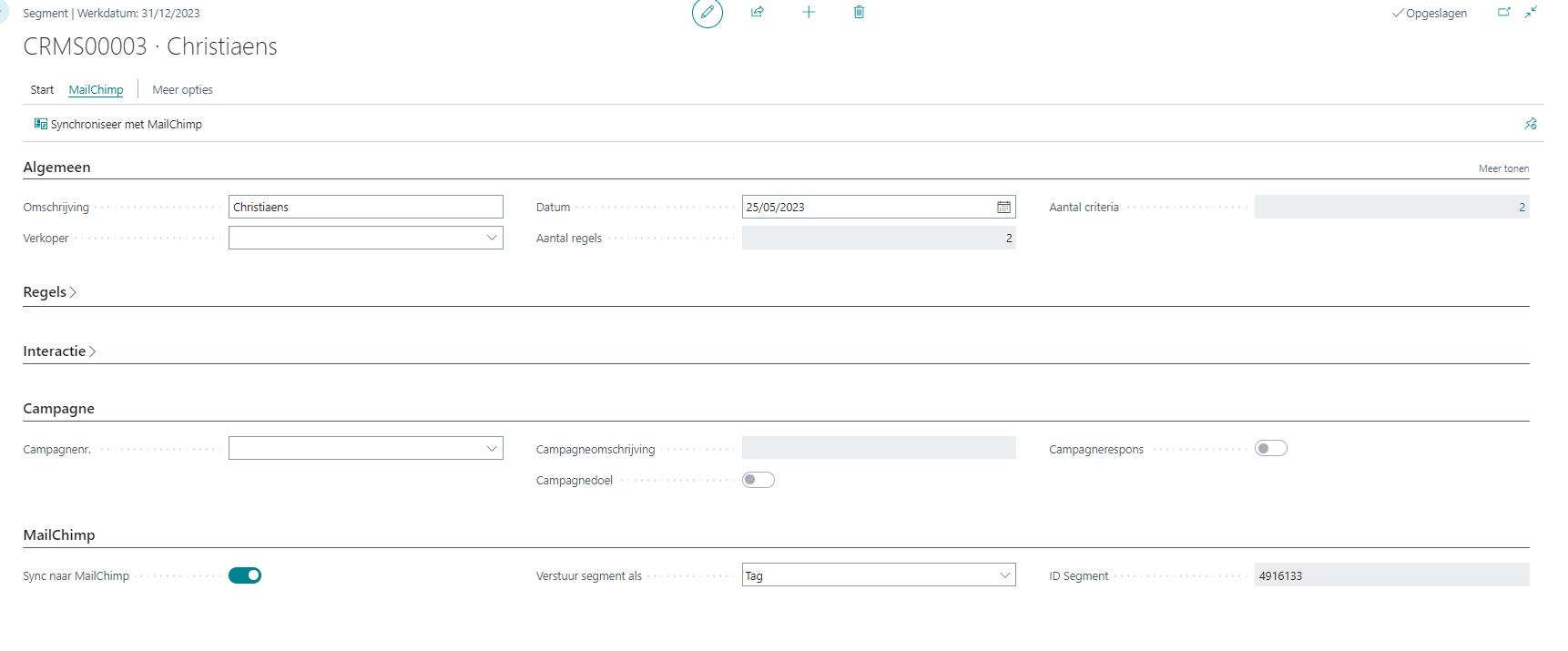Toggle the Campagnedoel switch
This screenshot has width=1568, height=651.
pos(758,480)
